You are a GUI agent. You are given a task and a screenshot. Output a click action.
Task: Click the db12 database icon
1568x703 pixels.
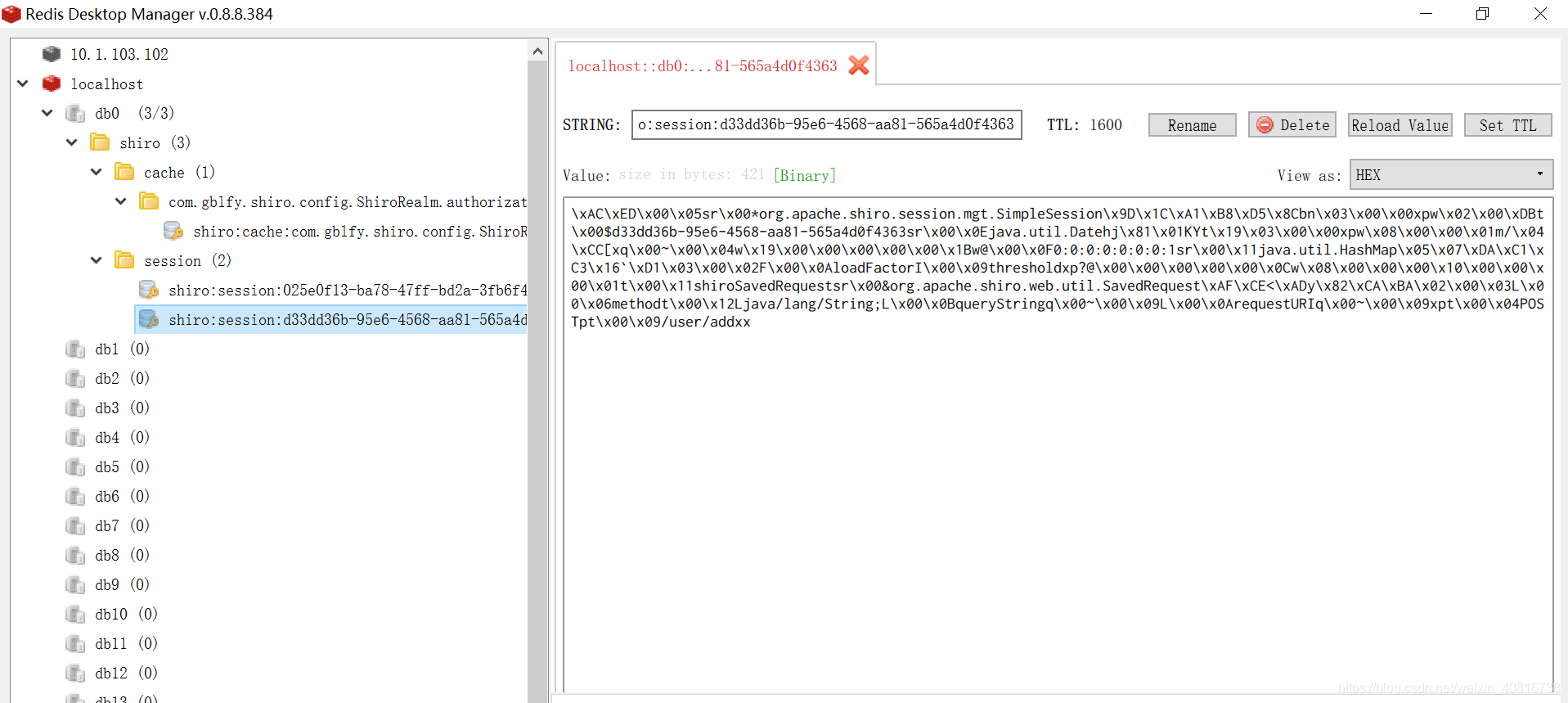[76, 673]
